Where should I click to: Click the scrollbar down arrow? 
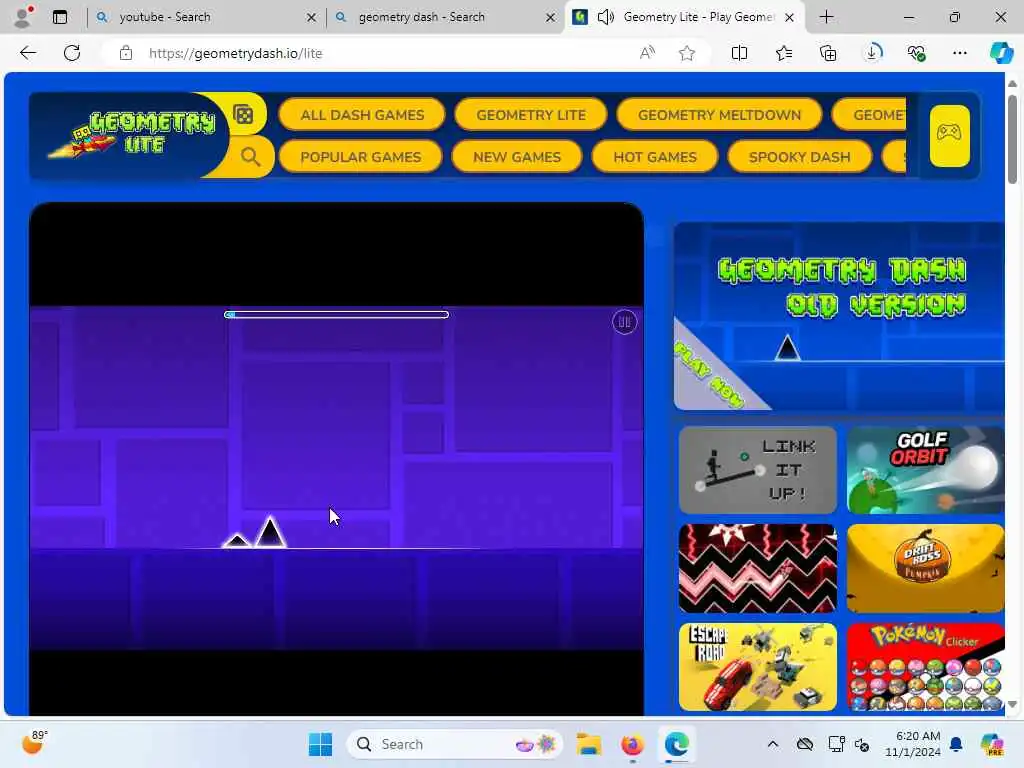[x=1012, y=705]
